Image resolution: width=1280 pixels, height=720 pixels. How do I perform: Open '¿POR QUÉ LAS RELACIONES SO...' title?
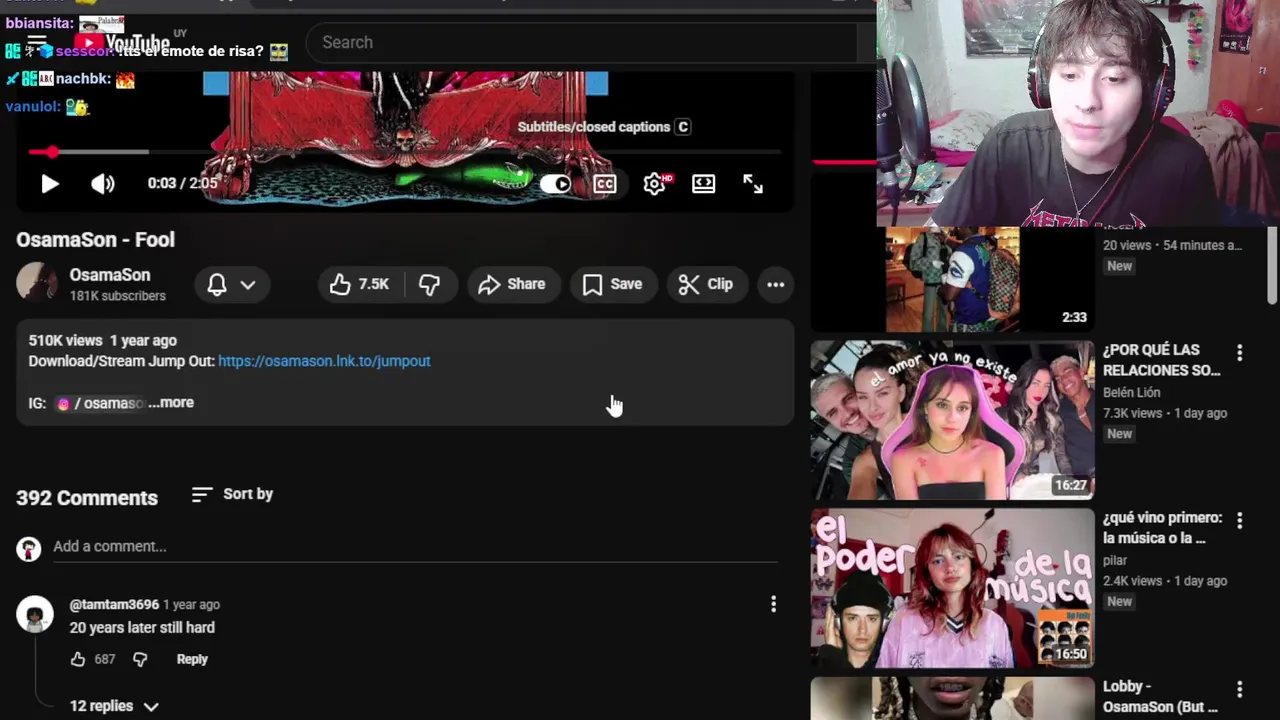(1162, 360)
